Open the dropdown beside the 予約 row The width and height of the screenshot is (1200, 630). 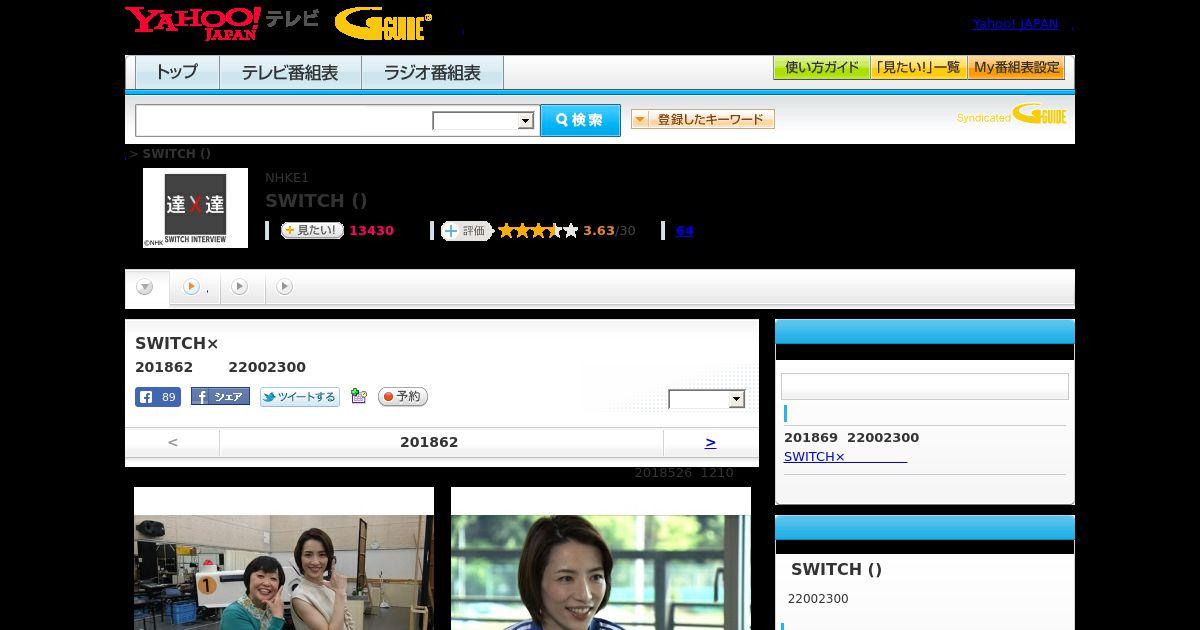[x=707, y=399]
